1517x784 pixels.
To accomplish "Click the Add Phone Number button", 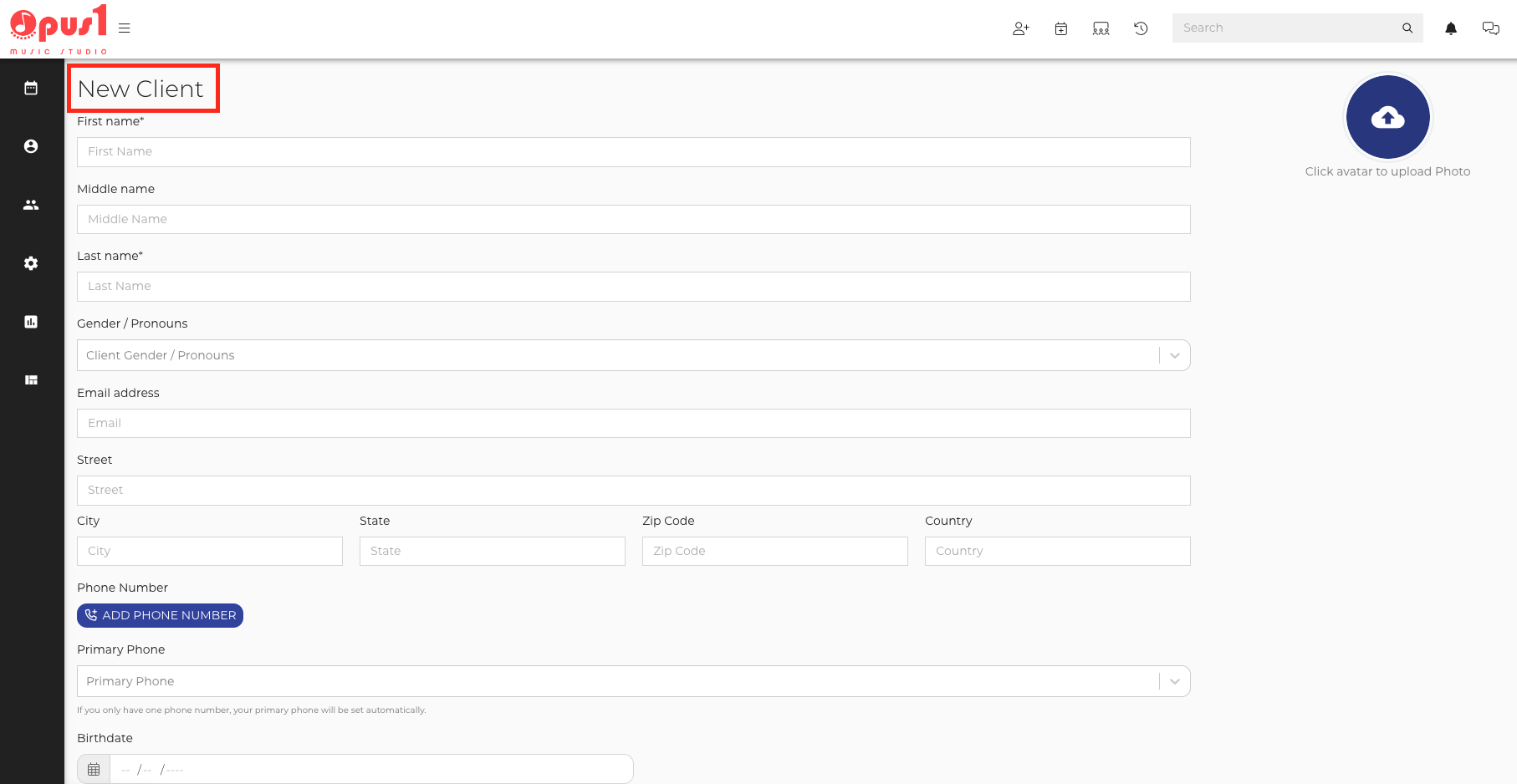I will [x=160, y=615].
